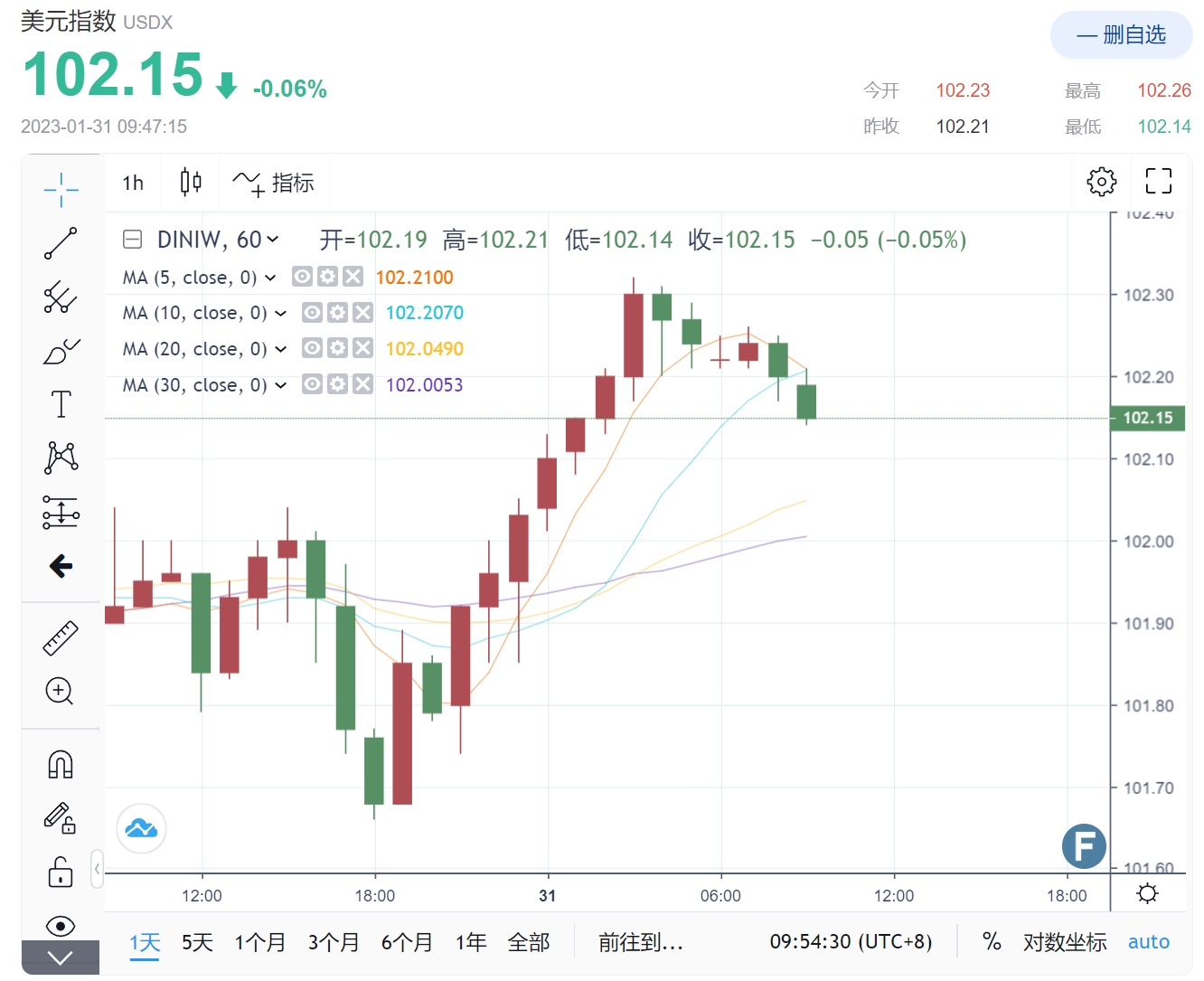Image resolution: width=1204 pixels, height=981 pixels.
Task: Expand the DINIW, 60 symbol dropdown
Action: (272, 240)
